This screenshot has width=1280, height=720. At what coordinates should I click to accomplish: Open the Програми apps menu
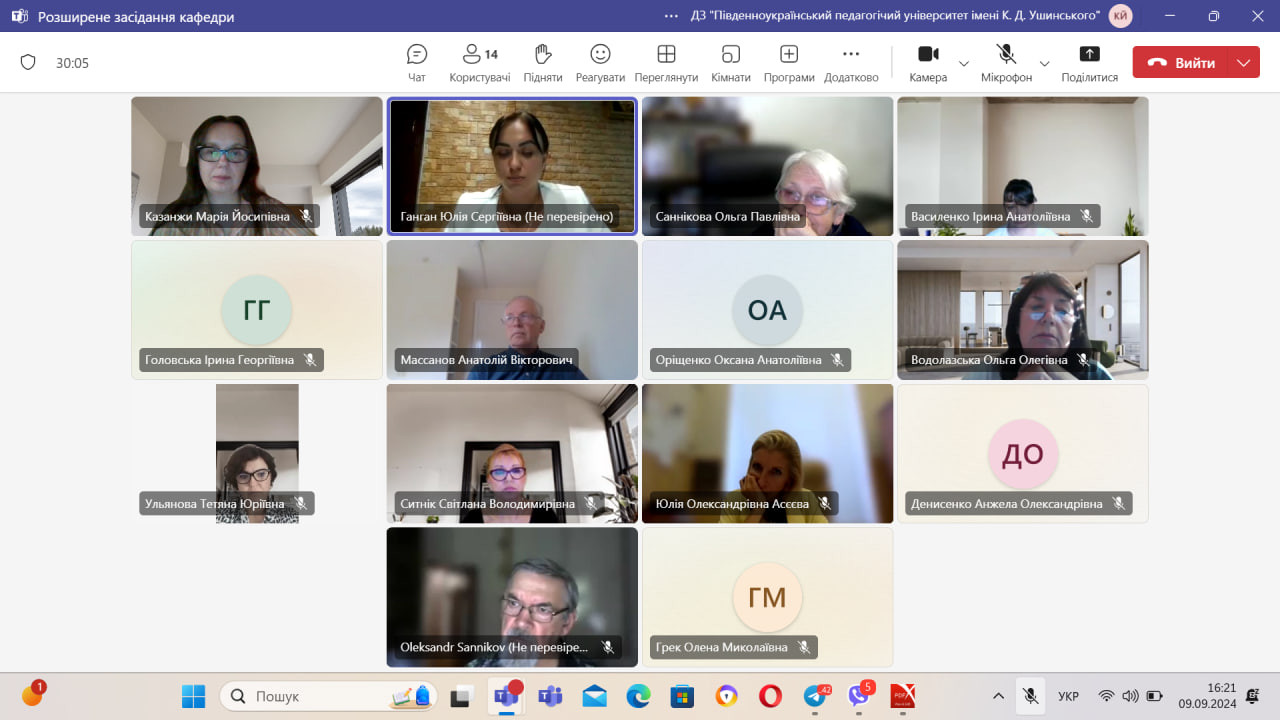pos(789,63)
